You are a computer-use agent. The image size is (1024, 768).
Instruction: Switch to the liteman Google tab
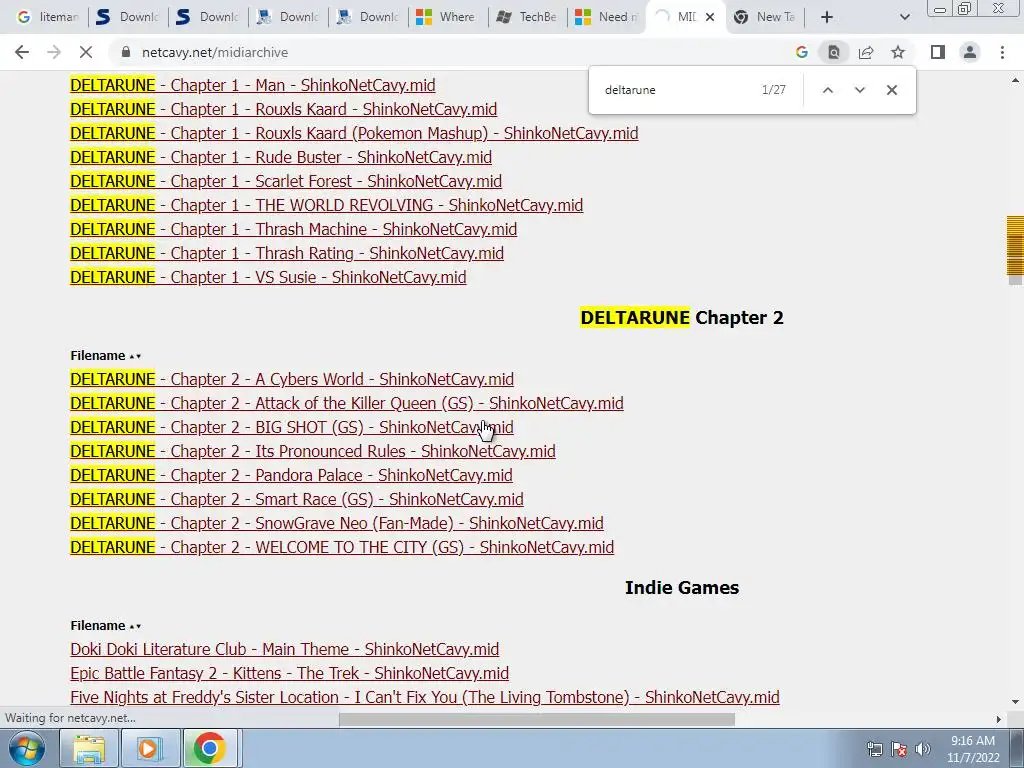pyautogui.click(x=48, y=17)
